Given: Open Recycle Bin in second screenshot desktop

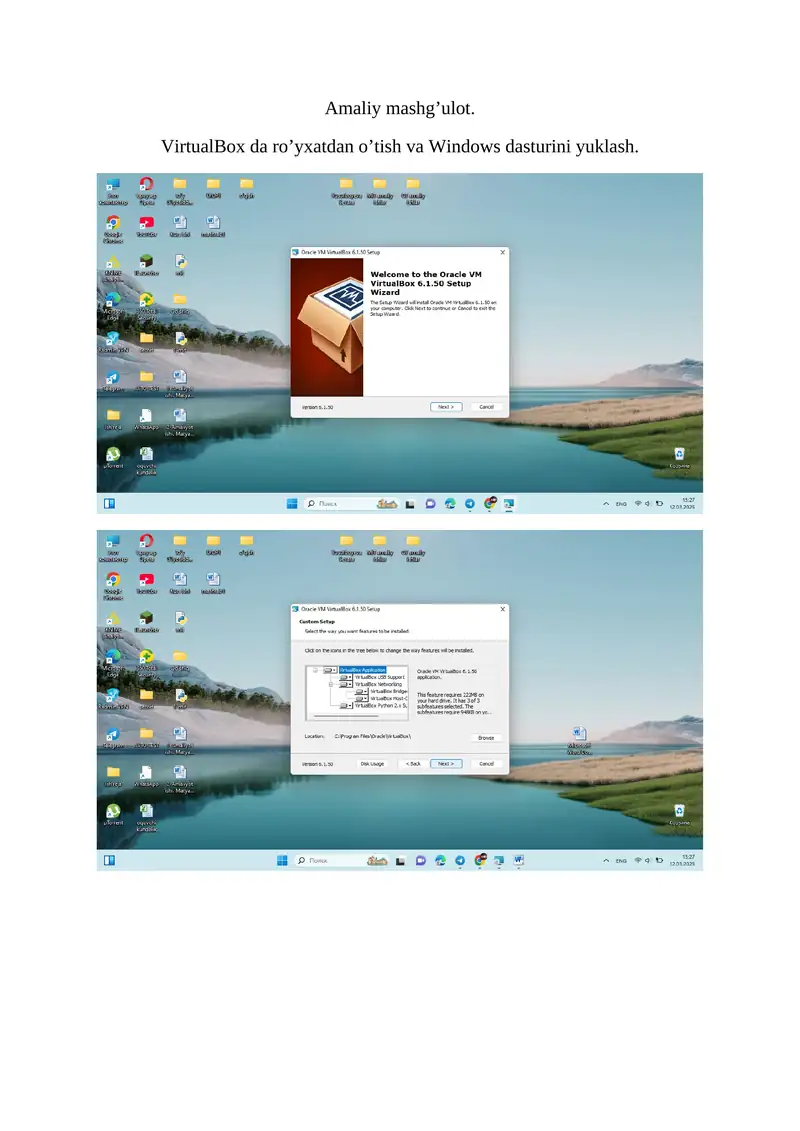Looking at the screenshot, I should click(679, 814).
